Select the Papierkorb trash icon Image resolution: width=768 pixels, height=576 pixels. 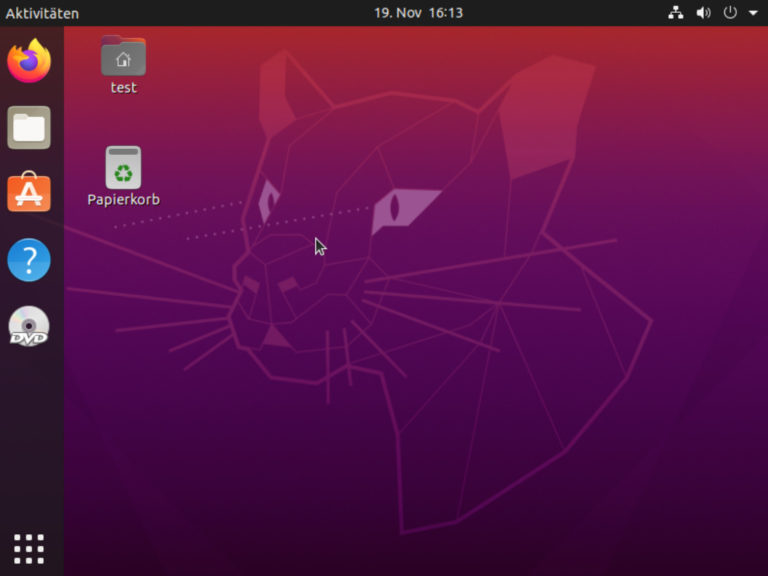123,167
